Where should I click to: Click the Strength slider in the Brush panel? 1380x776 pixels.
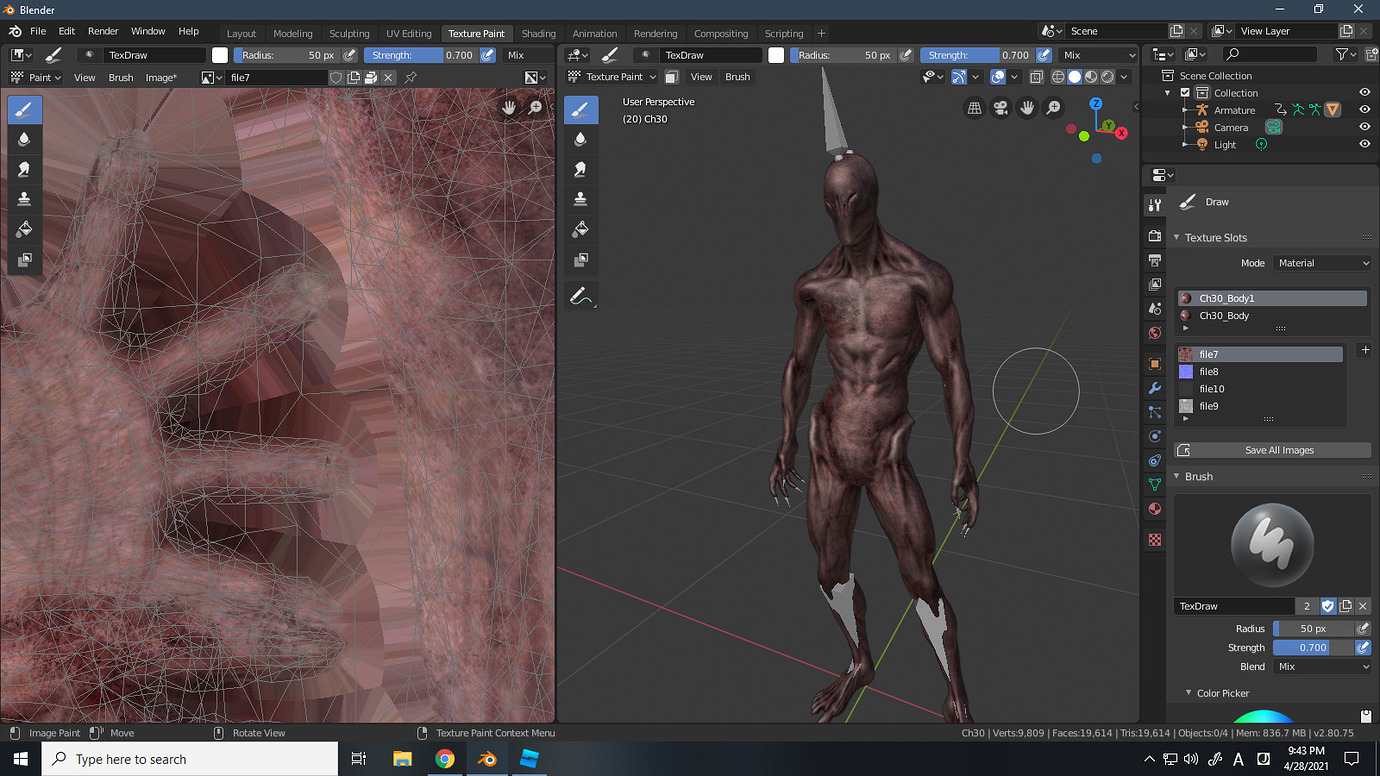[x=1312, y=647]
